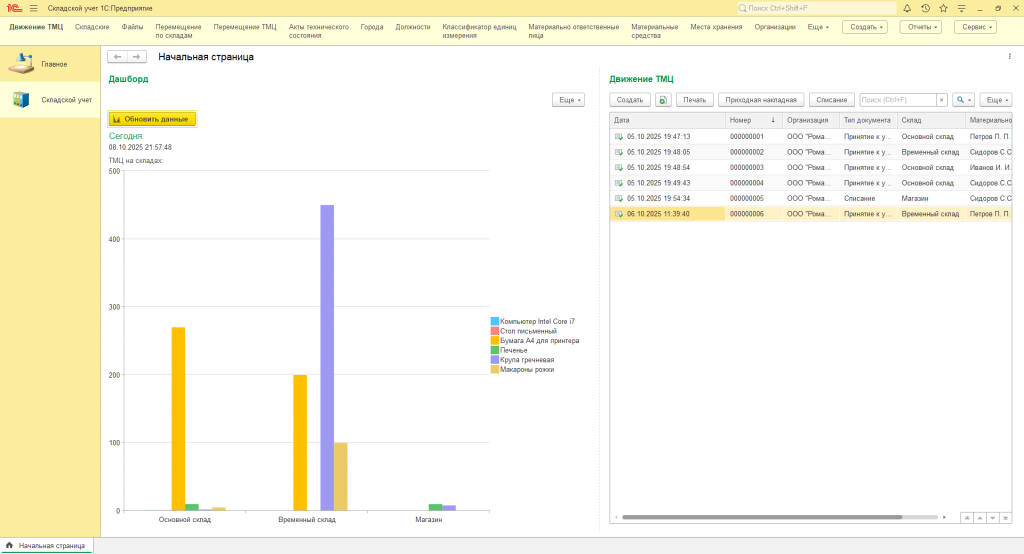The width and height of the screenshot is (1024, 554).
Task: Jump to last row with list-end arrow
Action: point(1003,518)
